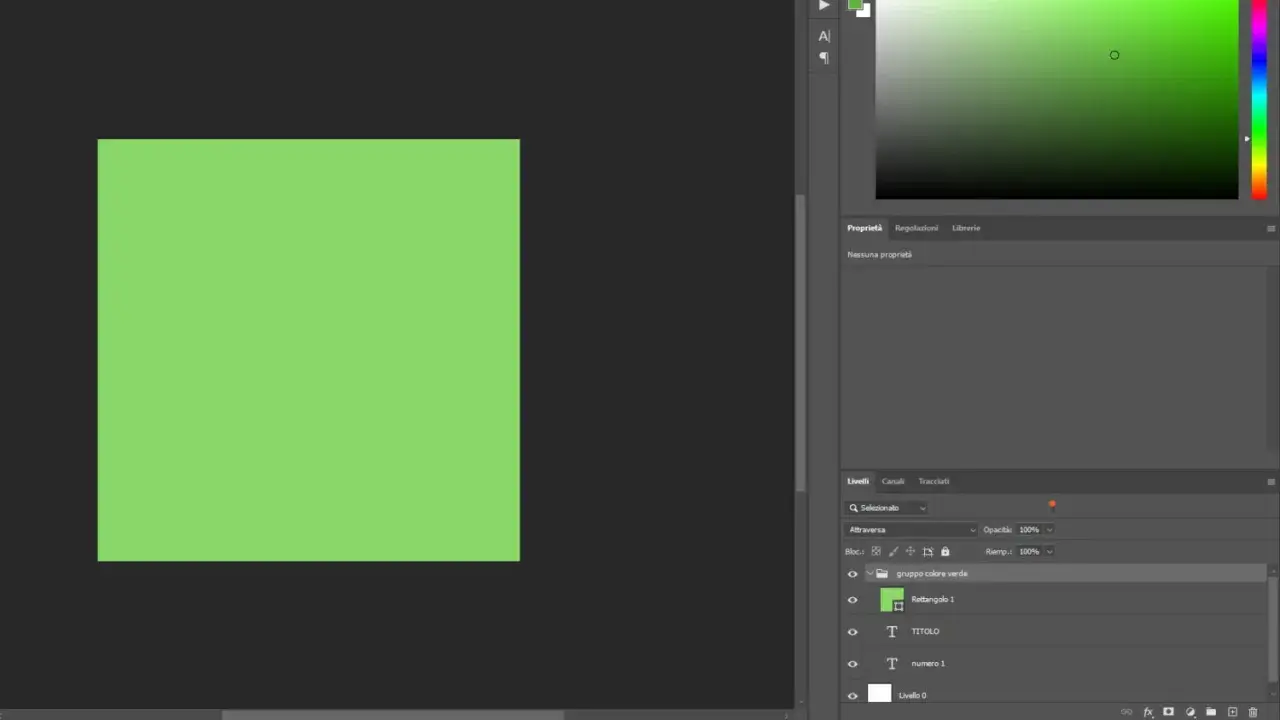The width and height of the screenshot is (1280, 720).
Task: Select the gruppo colore verde name
Action: (932, 574)
